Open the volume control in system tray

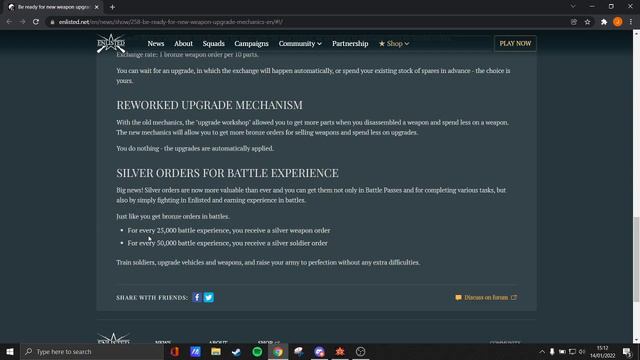(x=582, y=351)
